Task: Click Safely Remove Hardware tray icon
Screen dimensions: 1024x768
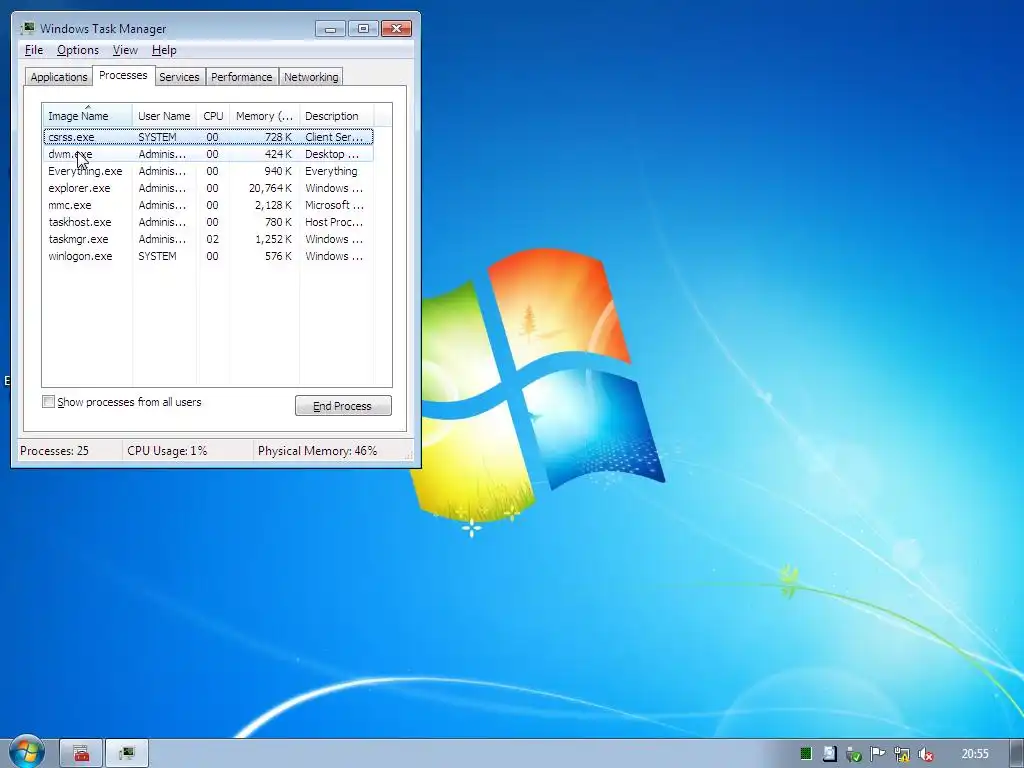Action: click(854, 755)
